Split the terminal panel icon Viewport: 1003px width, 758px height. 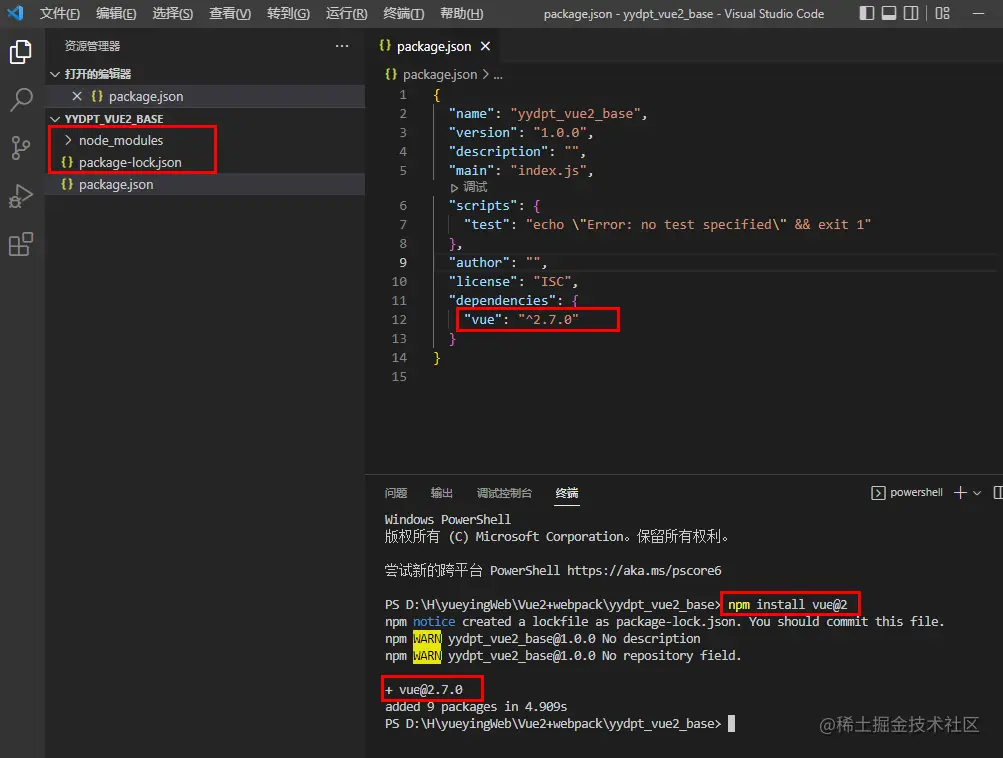click(998, 492)
